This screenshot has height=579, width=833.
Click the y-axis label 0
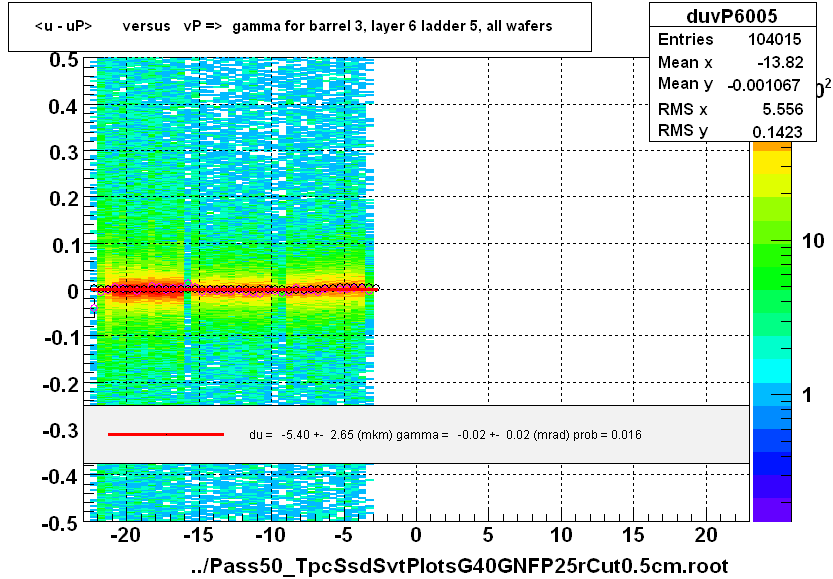point(73,292)
